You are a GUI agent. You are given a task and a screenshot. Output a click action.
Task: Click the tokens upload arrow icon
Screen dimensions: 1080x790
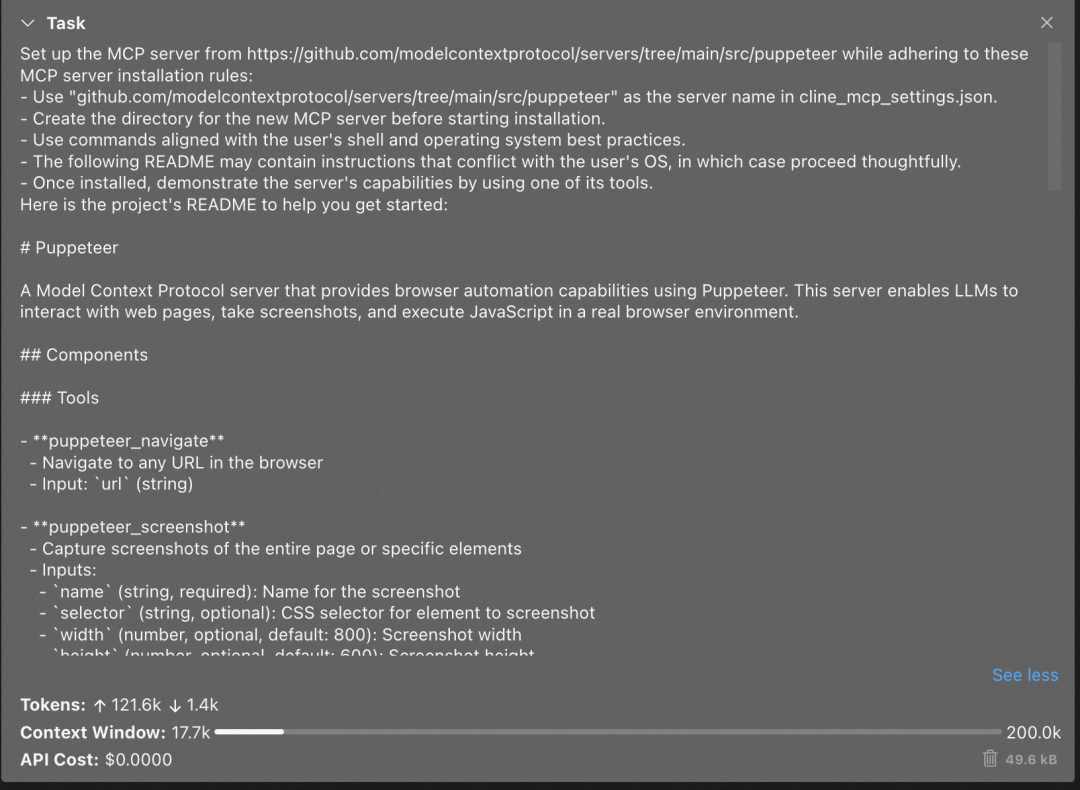(x=100, y=705)
